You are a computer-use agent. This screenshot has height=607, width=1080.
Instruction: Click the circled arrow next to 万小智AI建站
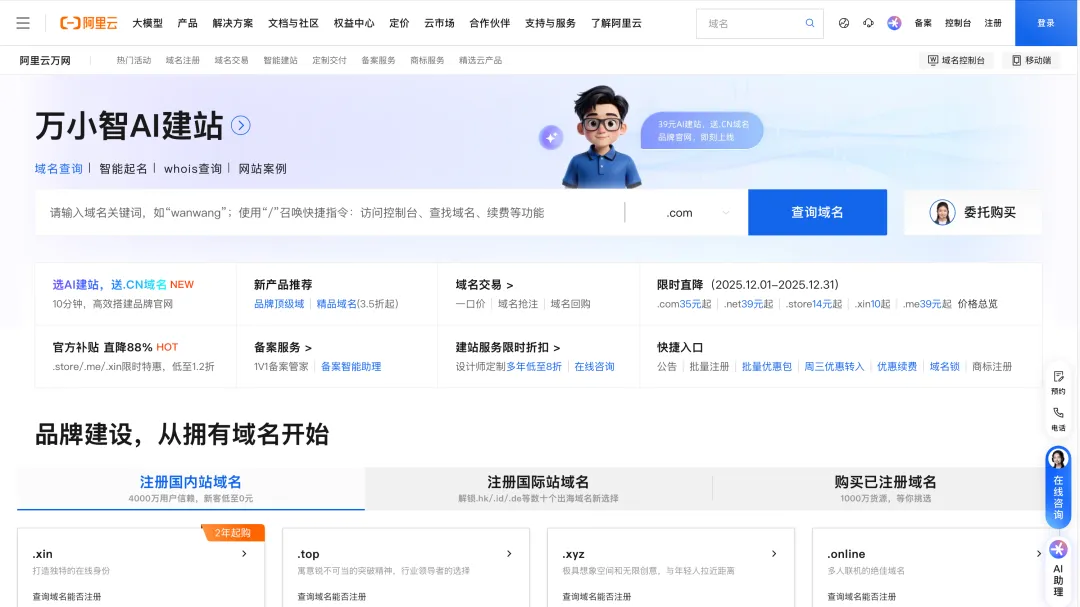click(x=240, y=125)
